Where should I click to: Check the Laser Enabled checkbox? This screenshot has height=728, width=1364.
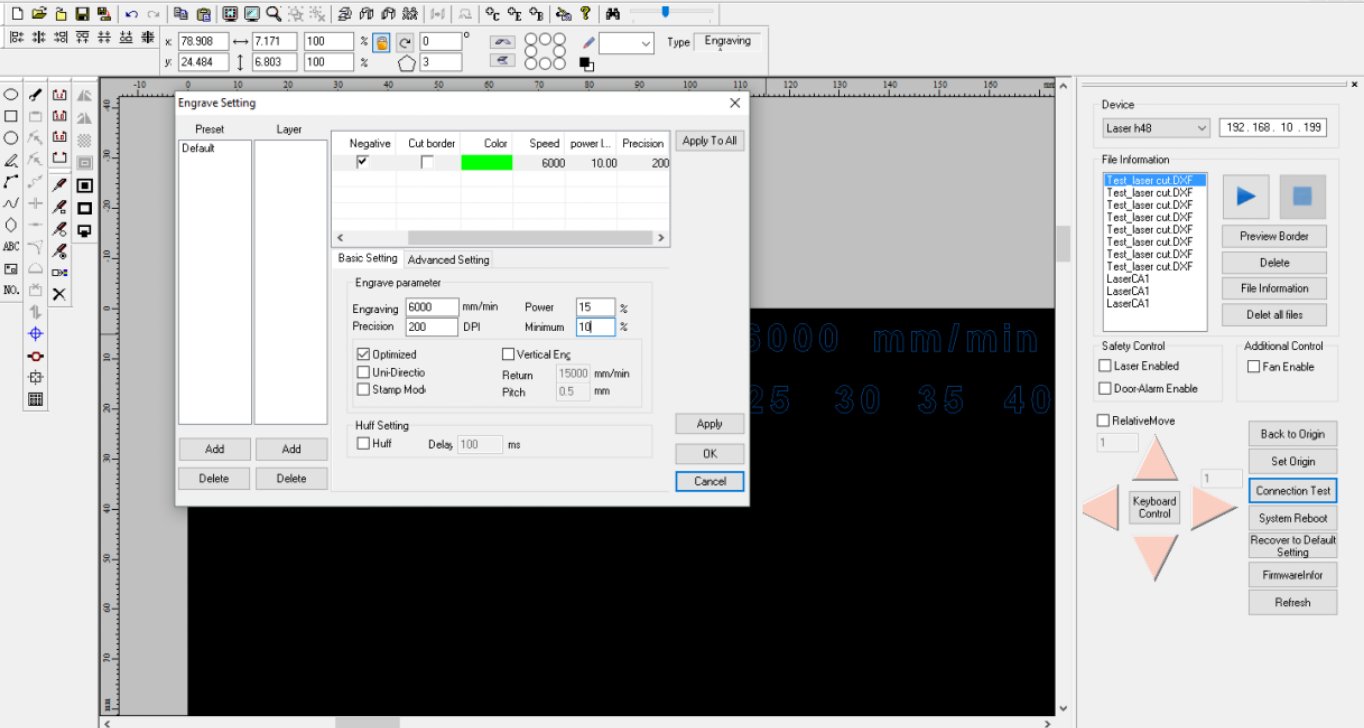(x=1105, y=366)
